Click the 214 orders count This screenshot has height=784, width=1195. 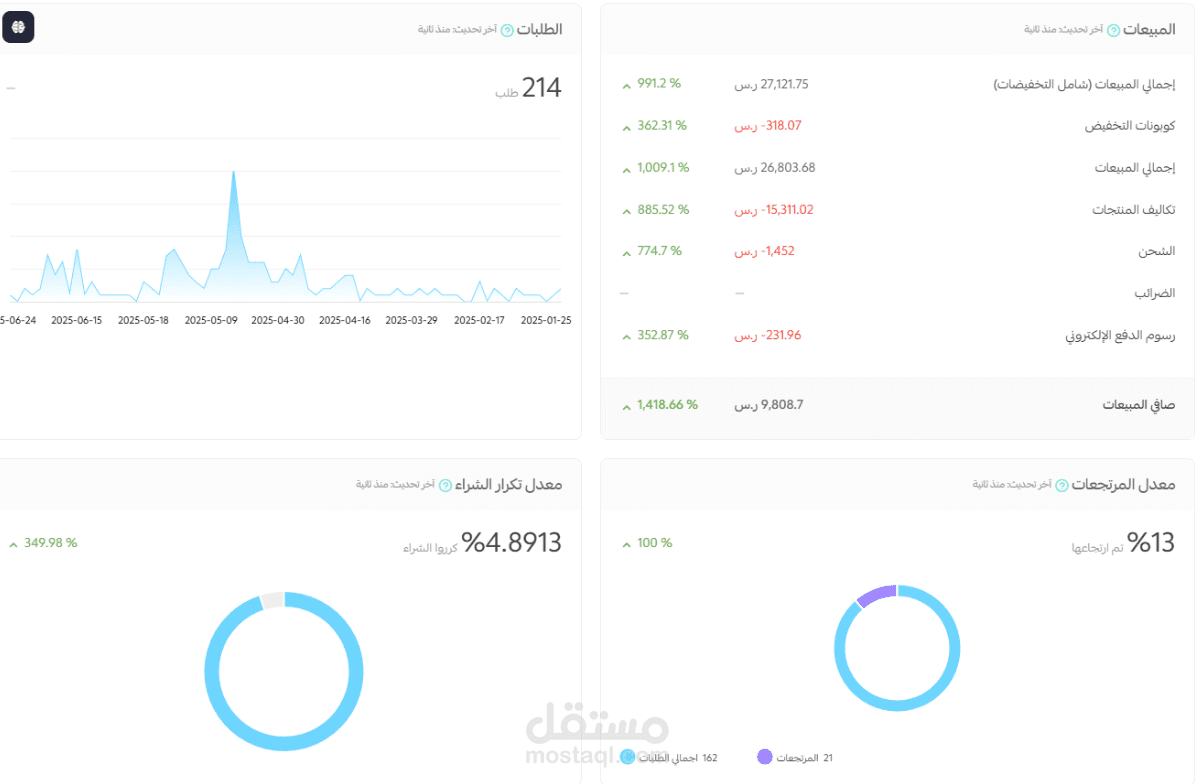coord(541,88)
